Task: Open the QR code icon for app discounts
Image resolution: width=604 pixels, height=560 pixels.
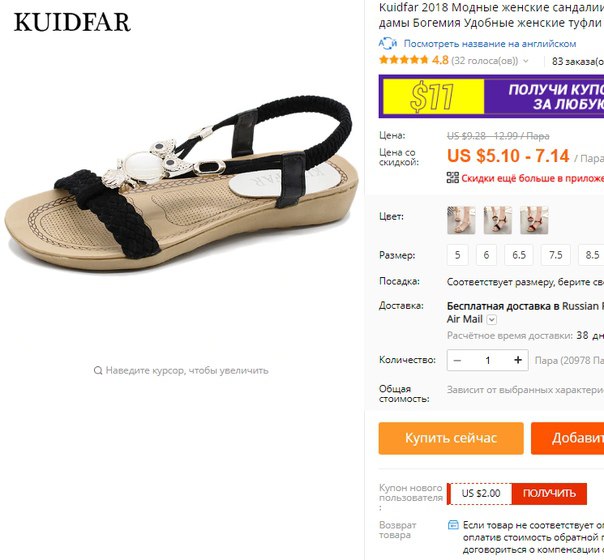Action: tap(453, 178)
